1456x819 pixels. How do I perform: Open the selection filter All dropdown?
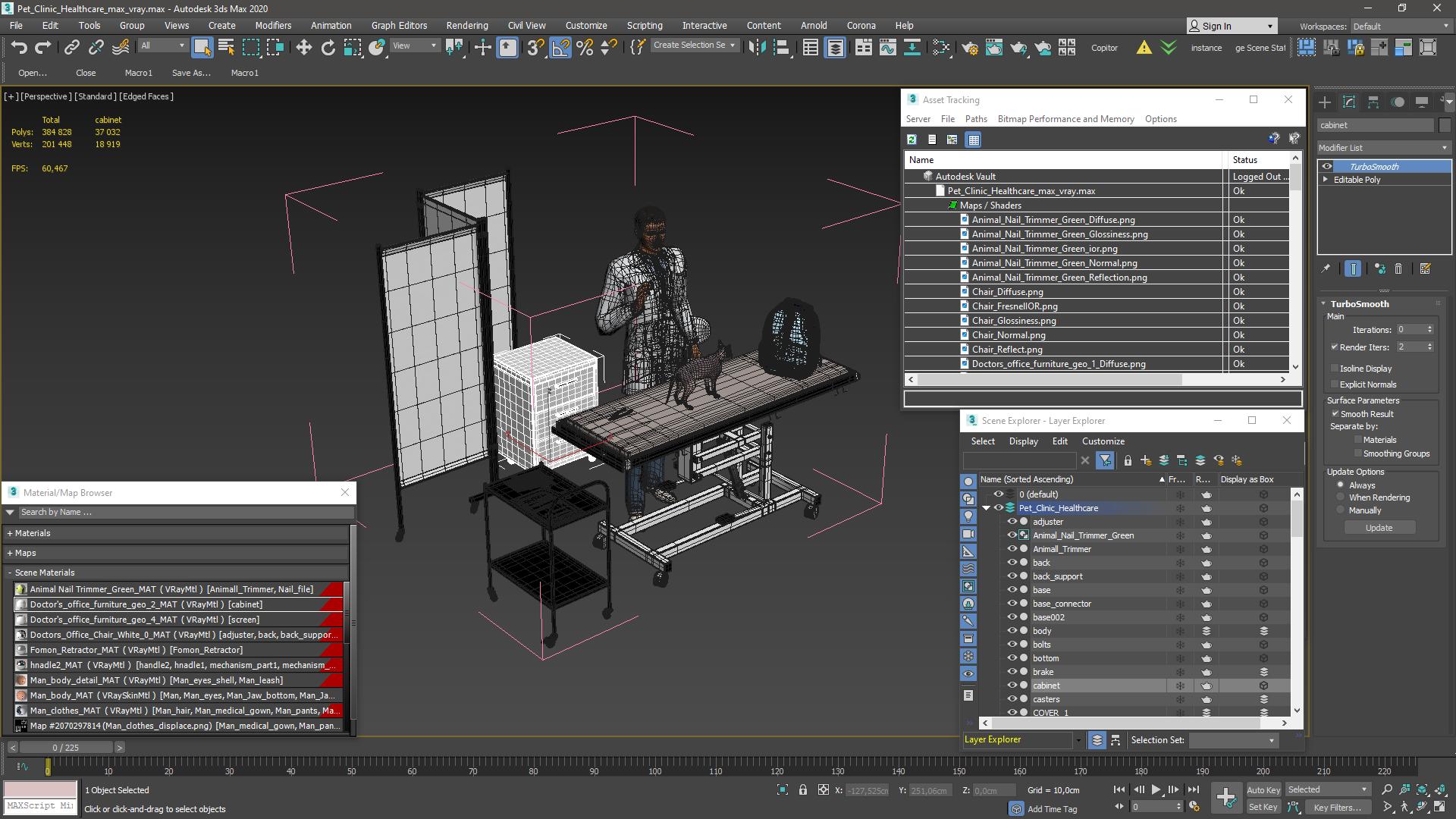tap(162, 45)
